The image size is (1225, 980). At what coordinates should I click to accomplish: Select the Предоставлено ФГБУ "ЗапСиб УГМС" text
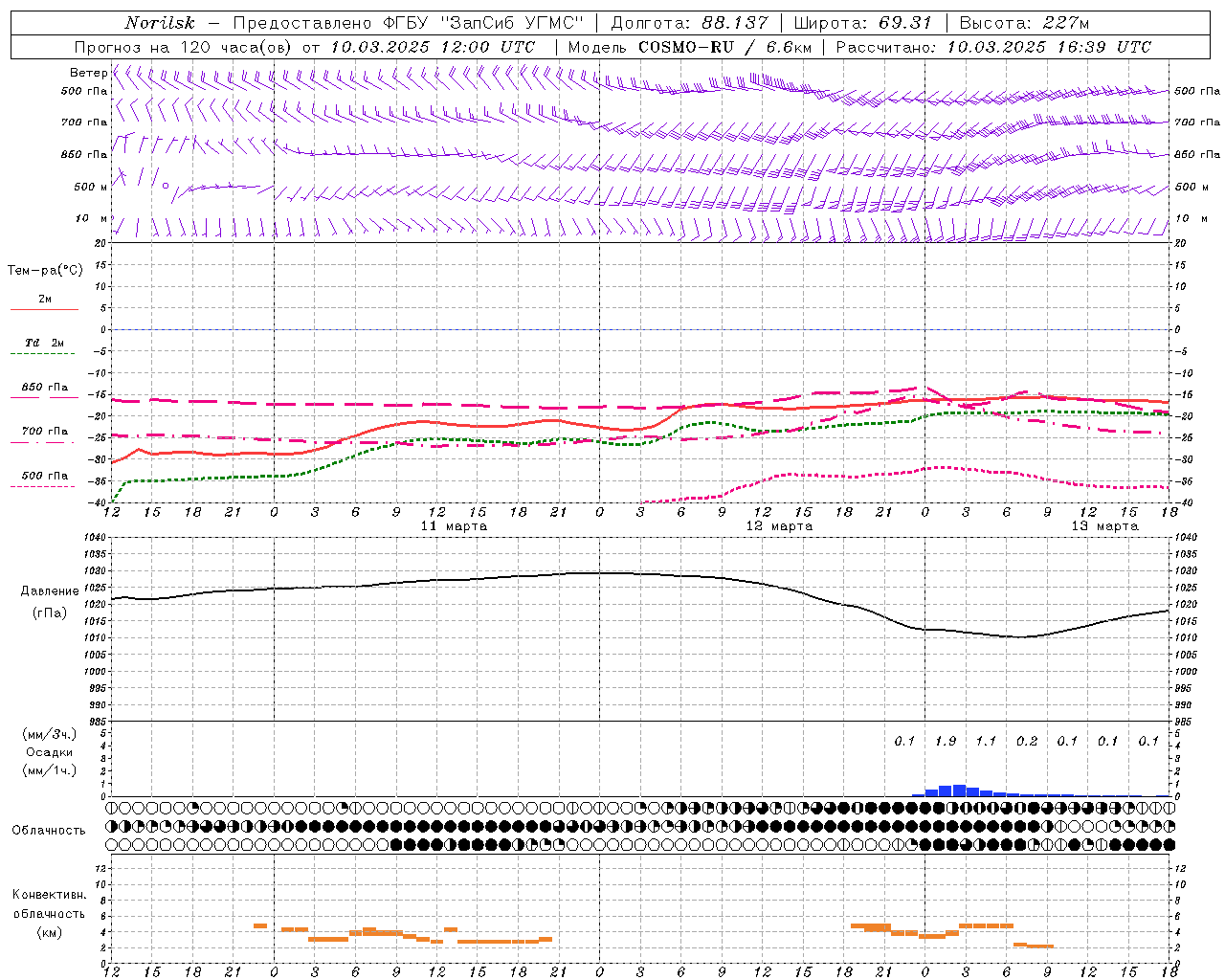(409, 23)
